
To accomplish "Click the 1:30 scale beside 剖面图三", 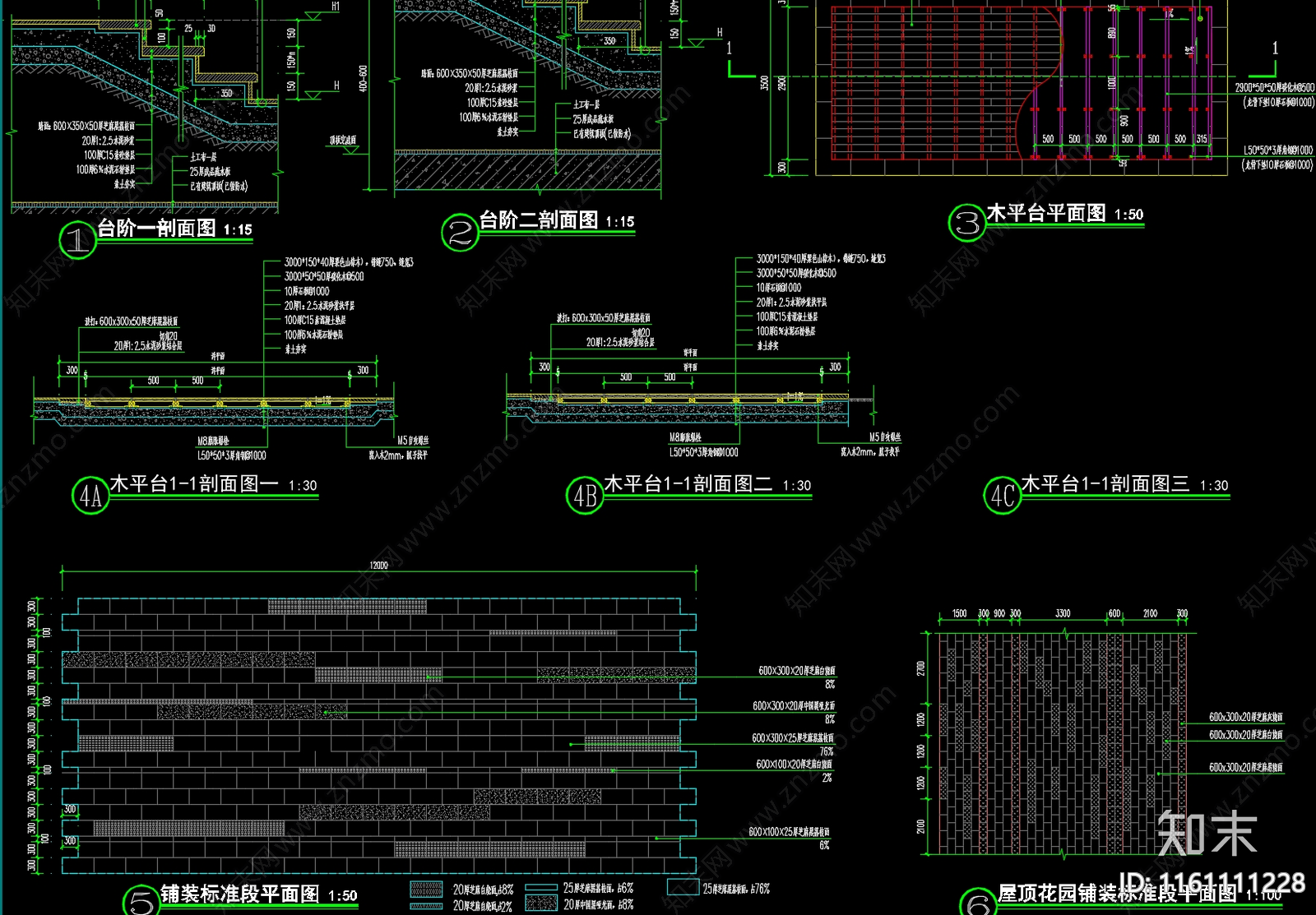I will click(x=1214, y=486).
